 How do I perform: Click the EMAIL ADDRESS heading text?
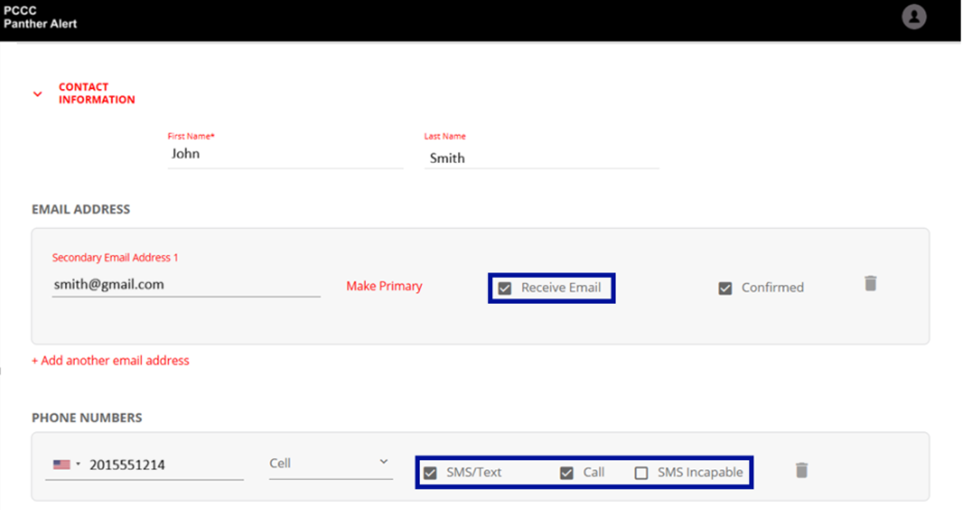pyautogui.click(x=81, y=210)
